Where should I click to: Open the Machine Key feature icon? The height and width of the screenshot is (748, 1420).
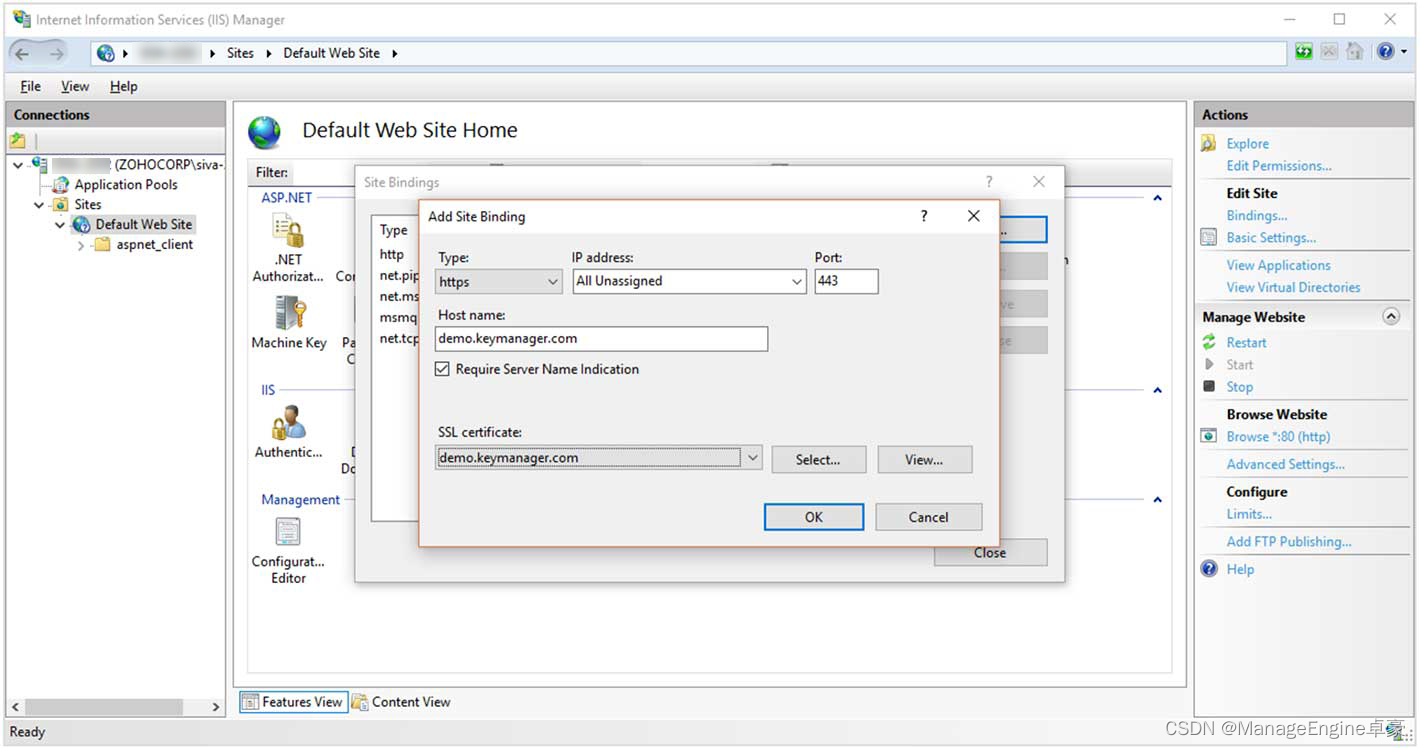[x=288, y=313]
